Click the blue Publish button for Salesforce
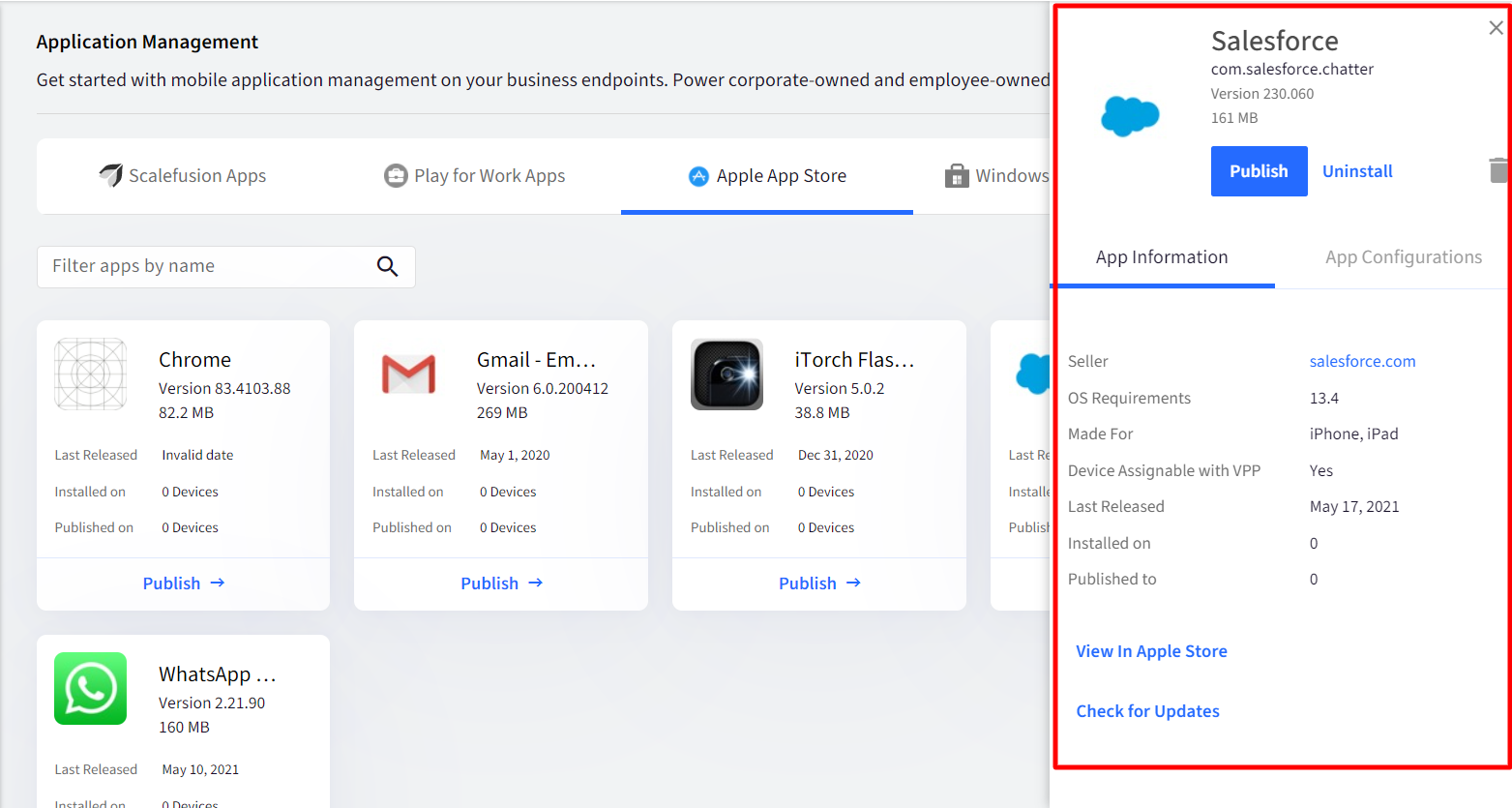Image resolution: width=1512 pixels, height=808 pixels. (1259, 171)
